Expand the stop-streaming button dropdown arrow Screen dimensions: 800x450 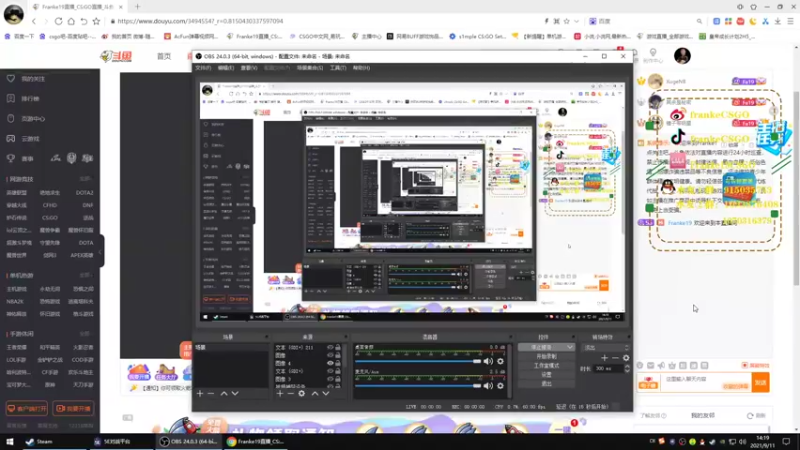coord(570,347)
